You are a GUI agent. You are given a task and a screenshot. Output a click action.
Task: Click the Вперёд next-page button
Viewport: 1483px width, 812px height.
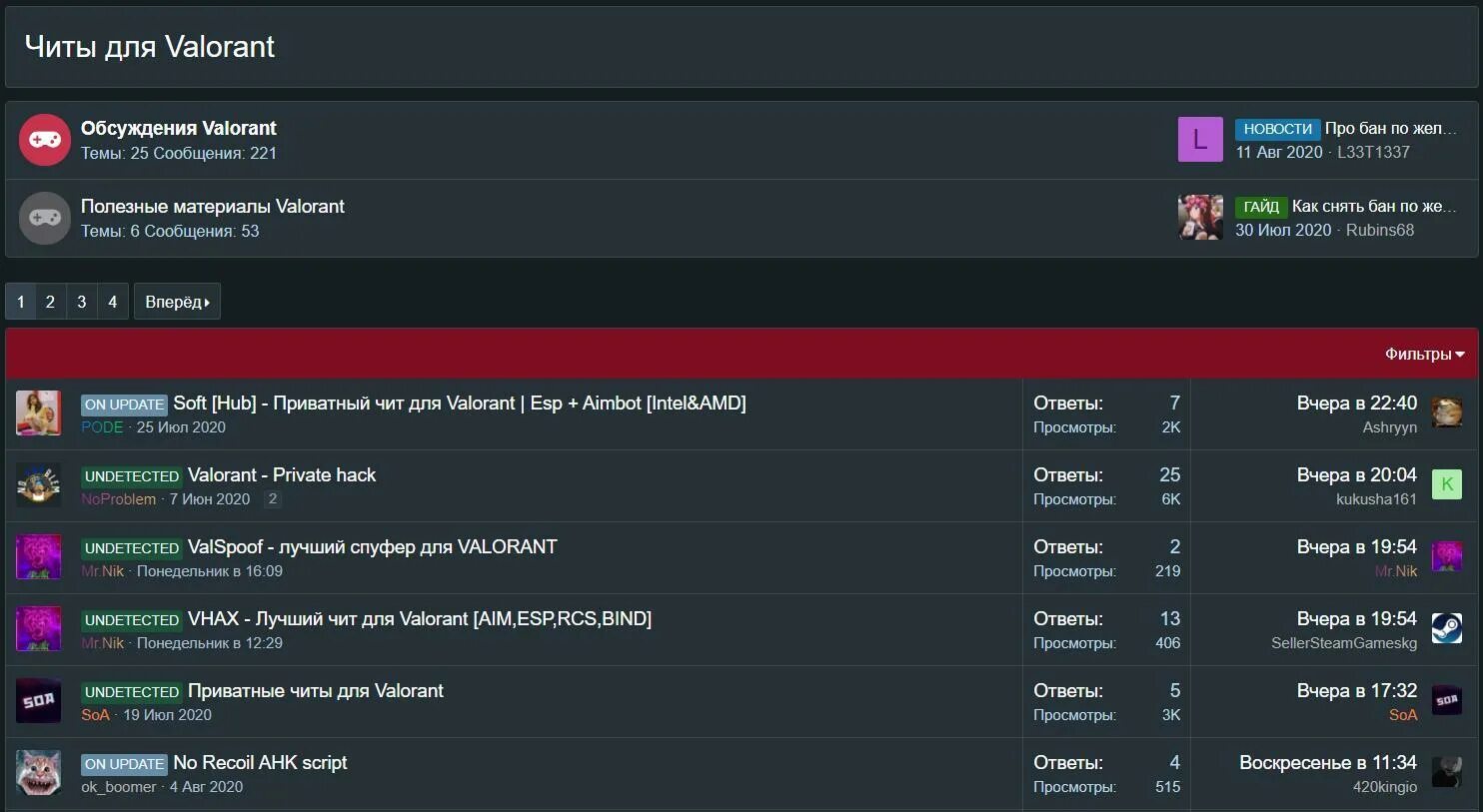(x=177, y=302)
